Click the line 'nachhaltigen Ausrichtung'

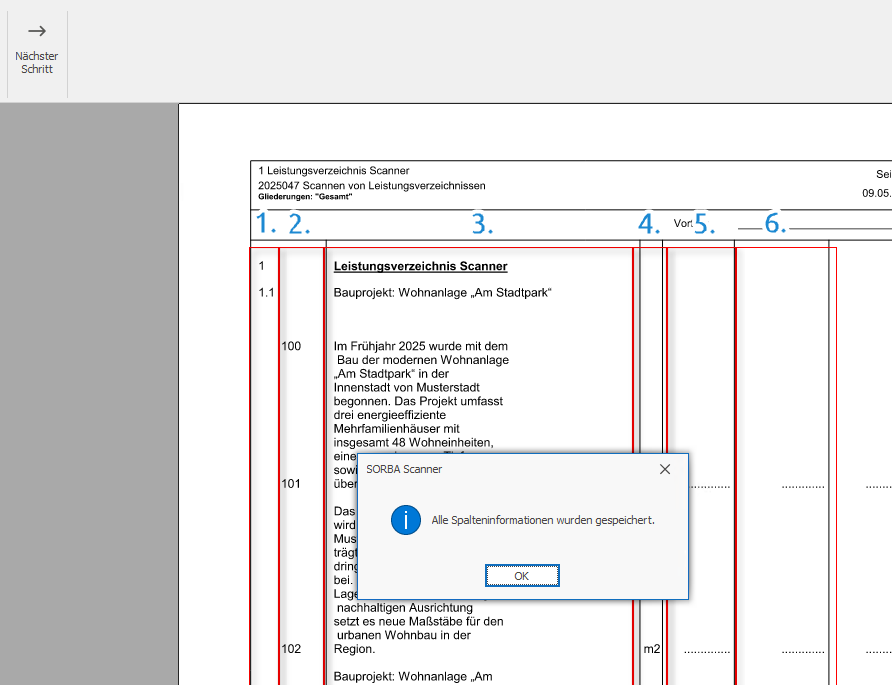[404, 608]
